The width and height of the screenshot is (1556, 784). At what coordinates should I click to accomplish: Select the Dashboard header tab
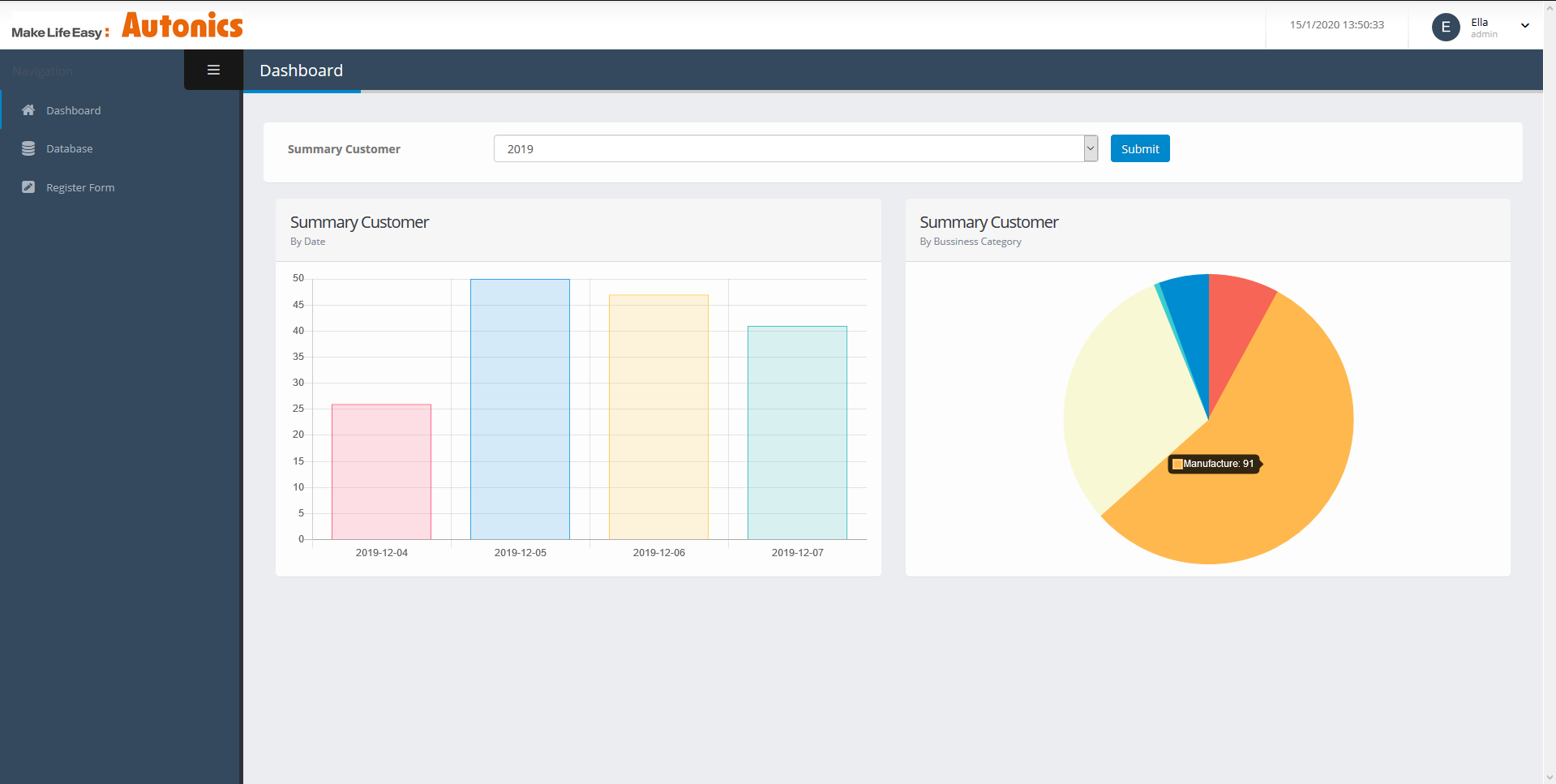[301, 71]
